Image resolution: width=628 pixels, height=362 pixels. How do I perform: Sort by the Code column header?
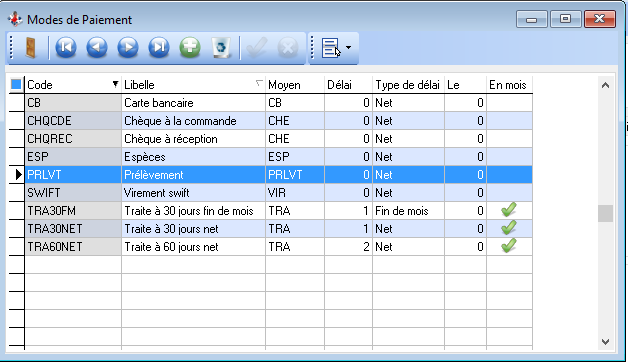pyautogui.click(x=73, y=85)
